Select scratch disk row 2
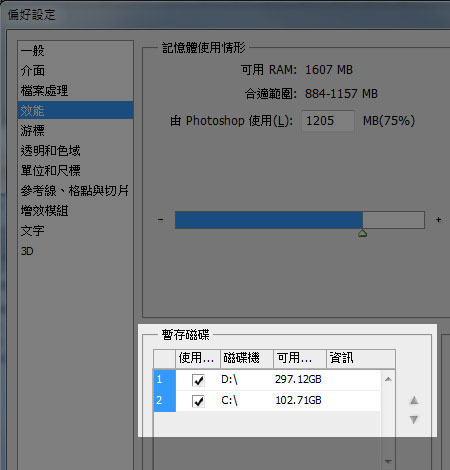The height and width of the screenshot is (470, 450). [x=164, y=401]
